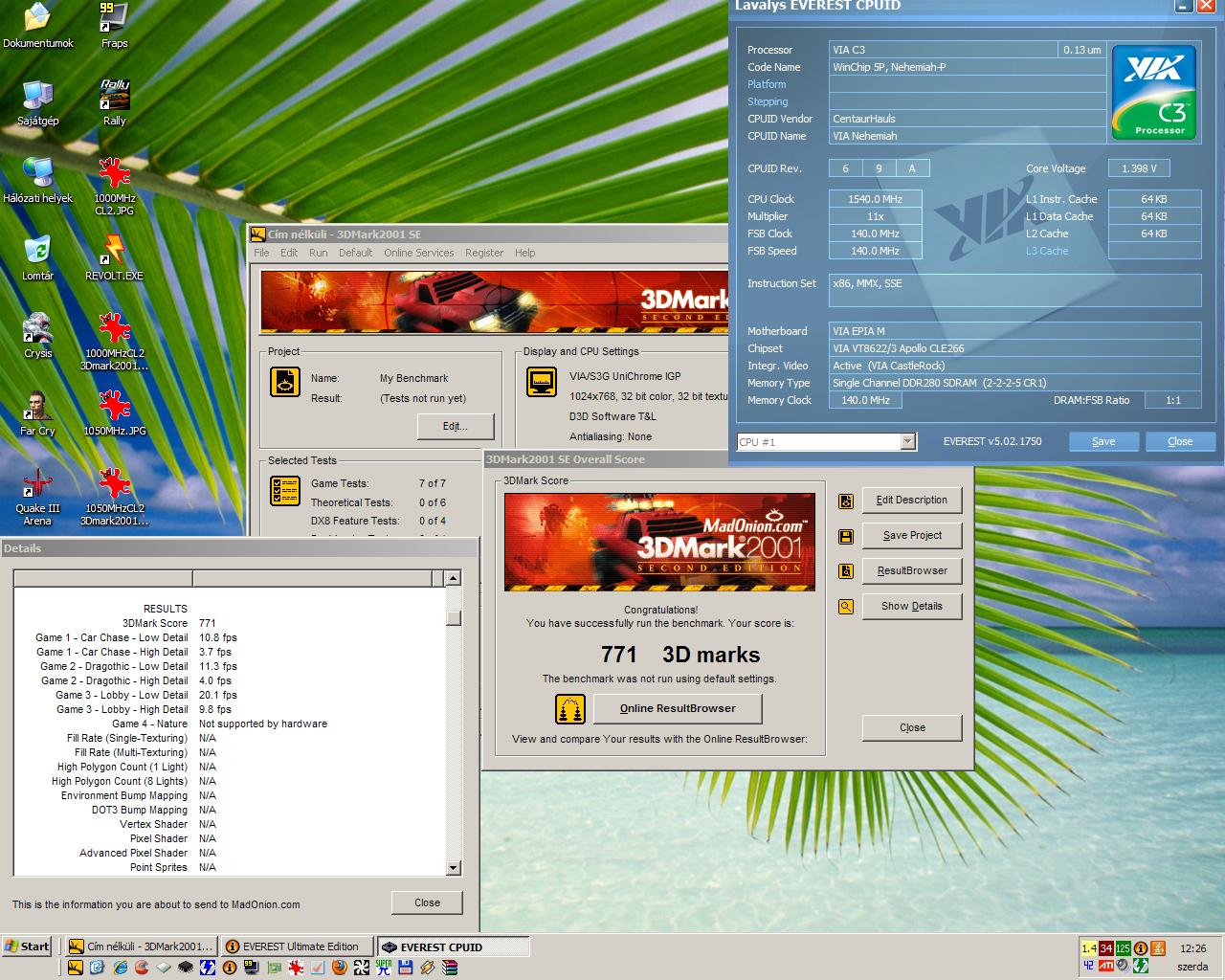Click the VIA C3 Processor logo
The image size is (1225, 980).
click(1154, 92)
